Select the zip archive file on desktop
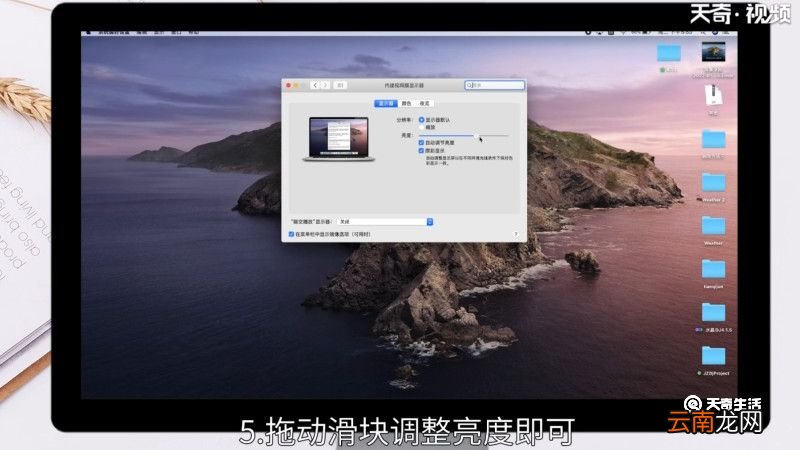The width and height of the screenshot is (800, 450). 713,95
